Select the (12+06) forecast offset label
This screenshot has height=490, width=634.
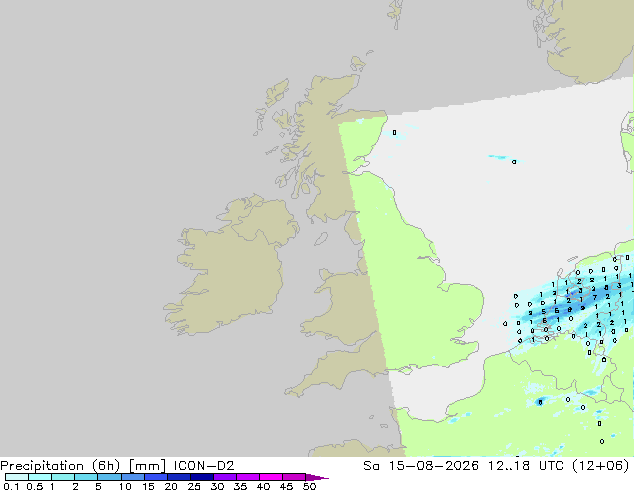click(x=602, y=466)
